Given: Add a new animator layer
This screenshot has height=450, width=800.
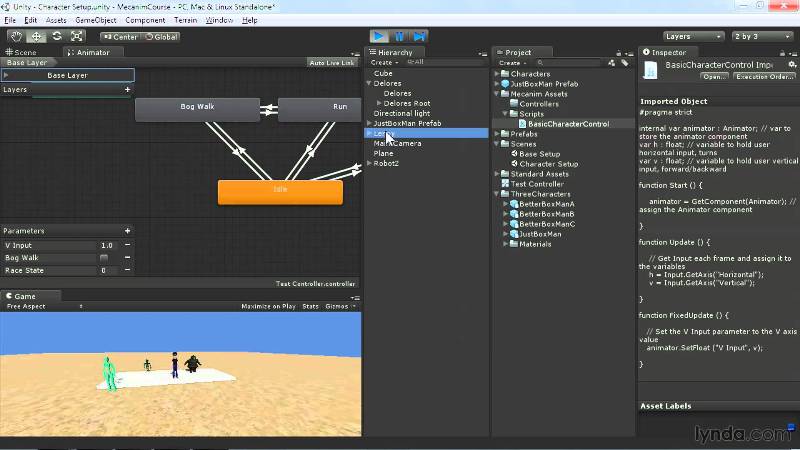Looking at the screenshot, I should 127,89.
